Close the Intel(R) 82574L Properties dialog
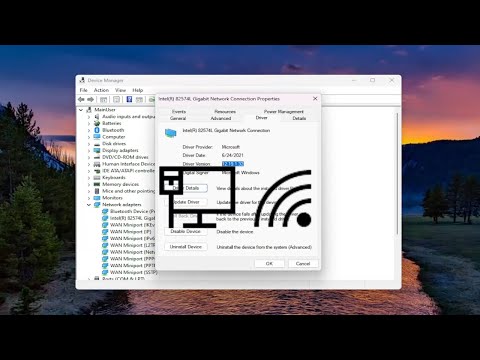 pyautogui.click(x=315, y=99)
